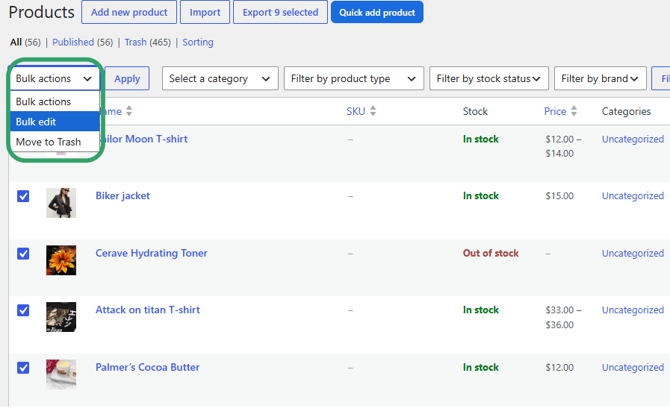Click Out of stock status text
This screenshot has width=670, height=411.
[491, 253]
